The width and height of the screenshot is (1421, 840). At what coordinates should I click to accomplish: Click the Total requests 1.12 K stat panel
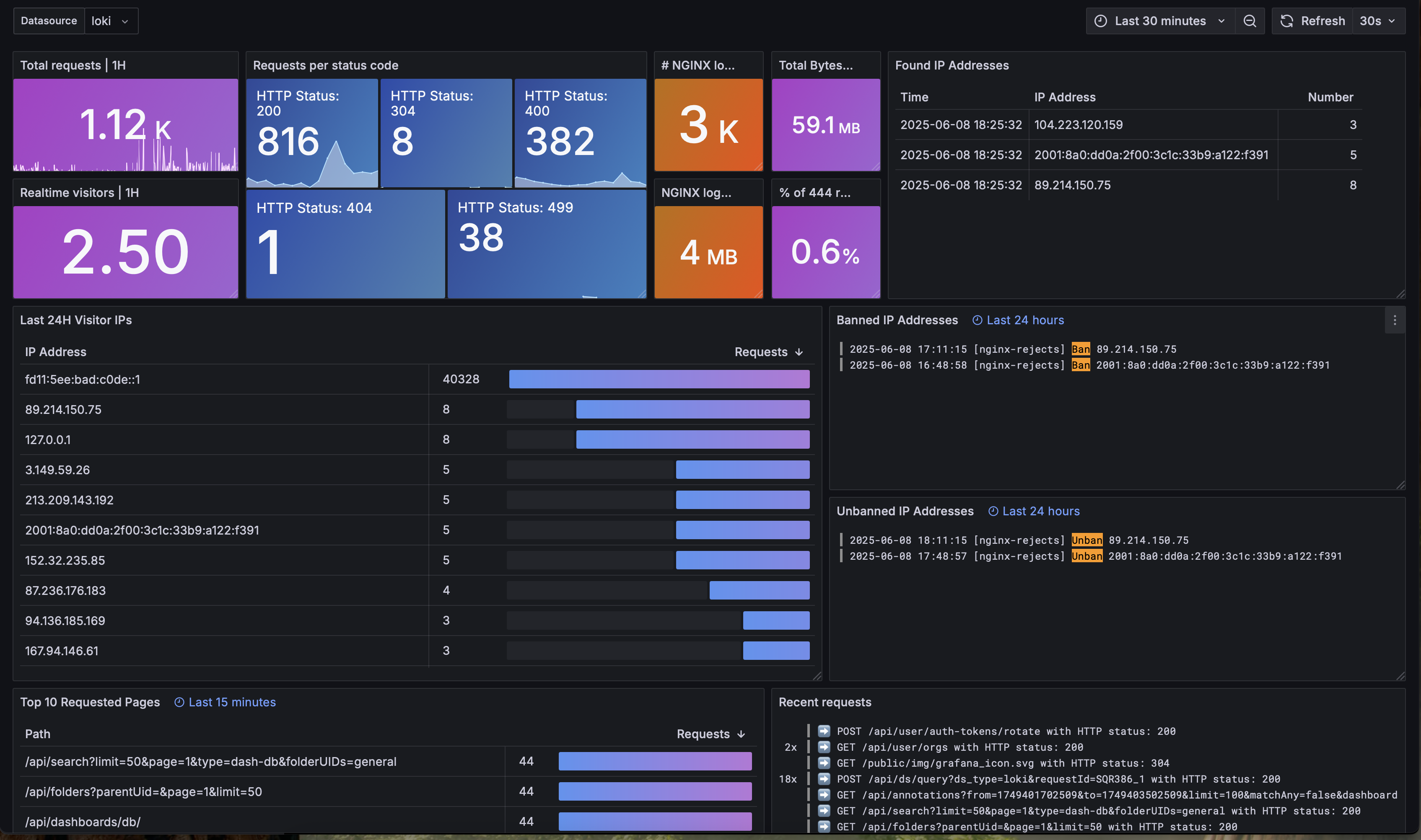coord(125,124)
